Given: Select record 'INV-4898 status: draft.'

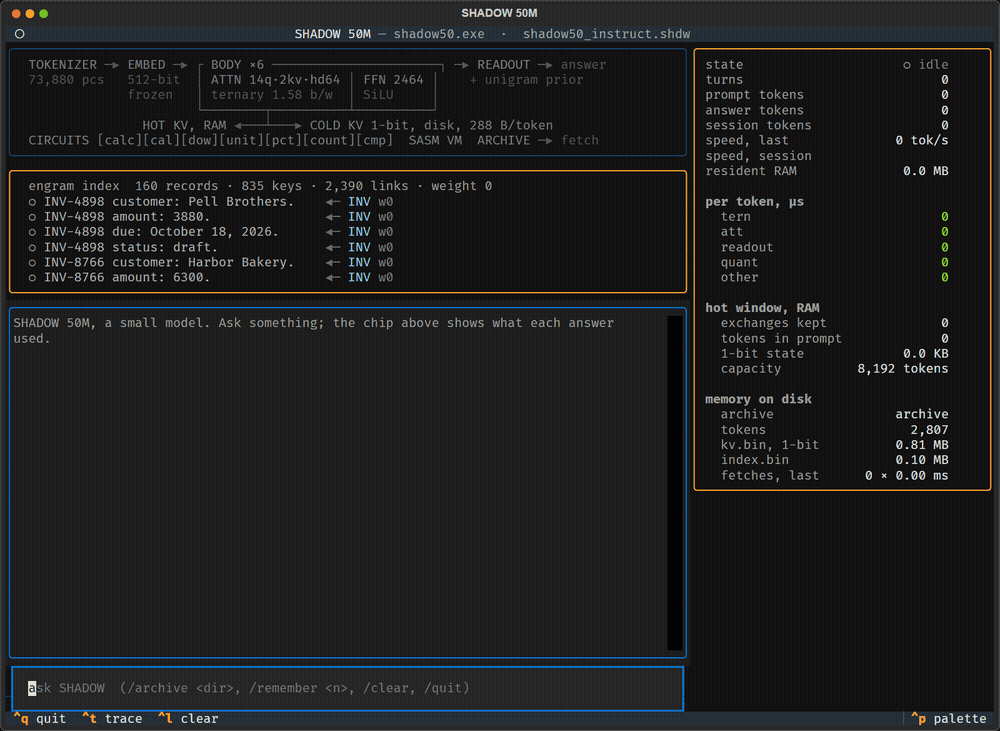Looking at the screenshot, I should coord(210,247).
